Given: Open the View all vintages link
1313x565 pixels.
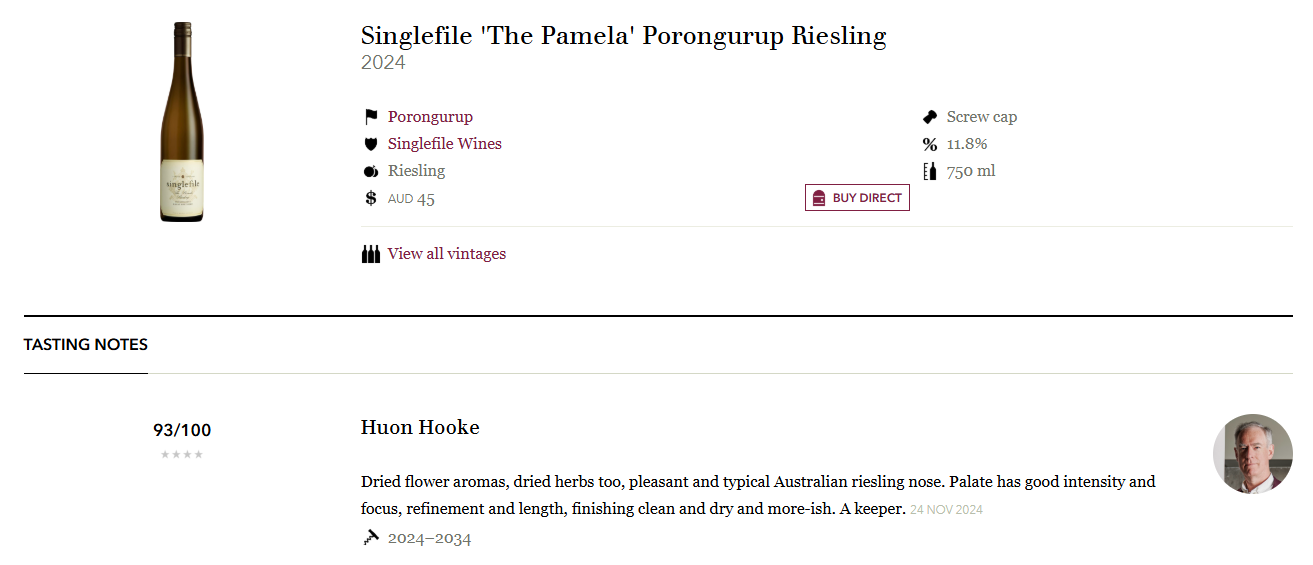Looking at the screenshot, I should [x=447, y=254].
